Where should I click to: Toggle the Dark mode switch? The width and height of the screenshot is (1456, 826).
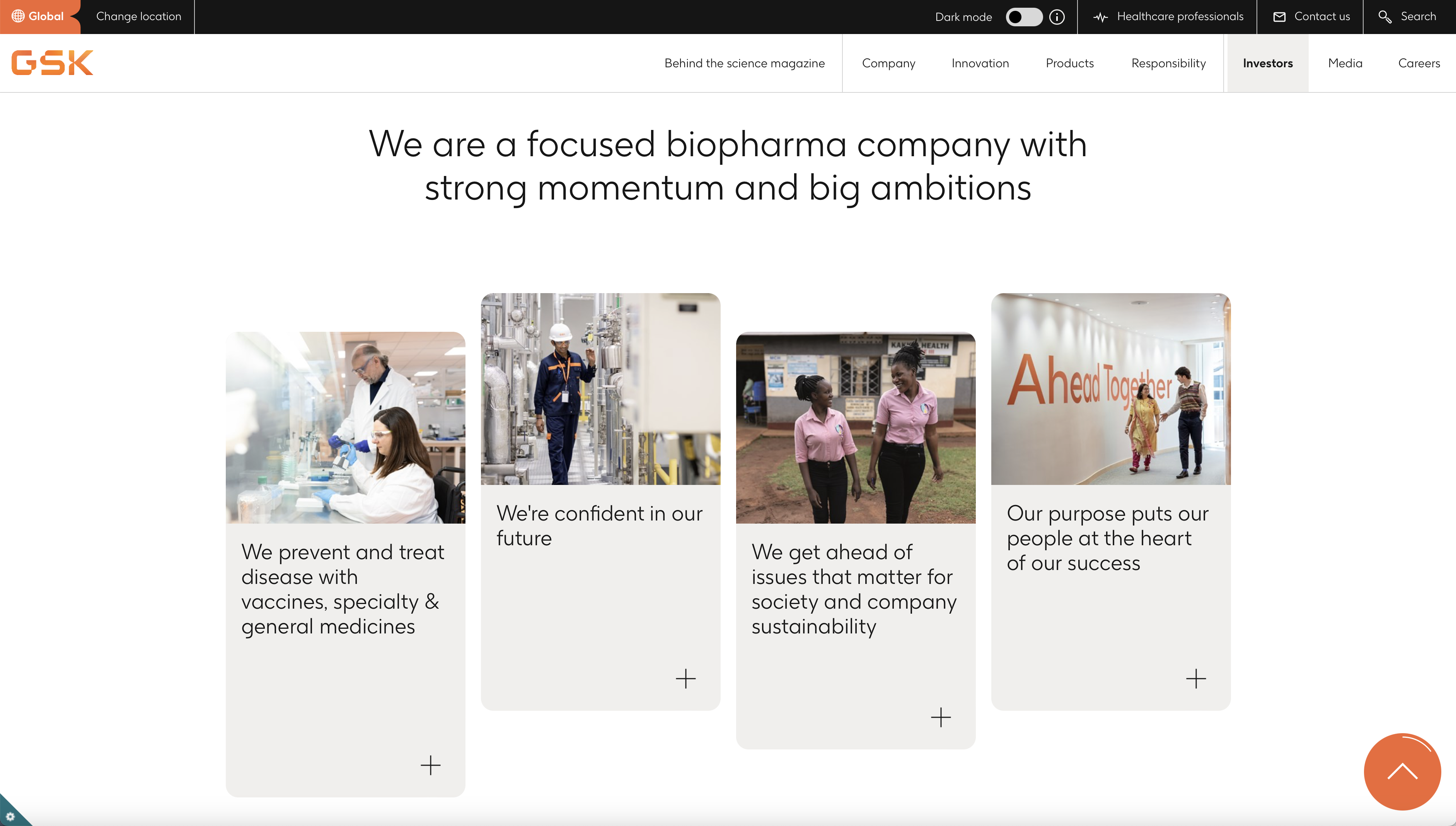(x=1024, y=17)
